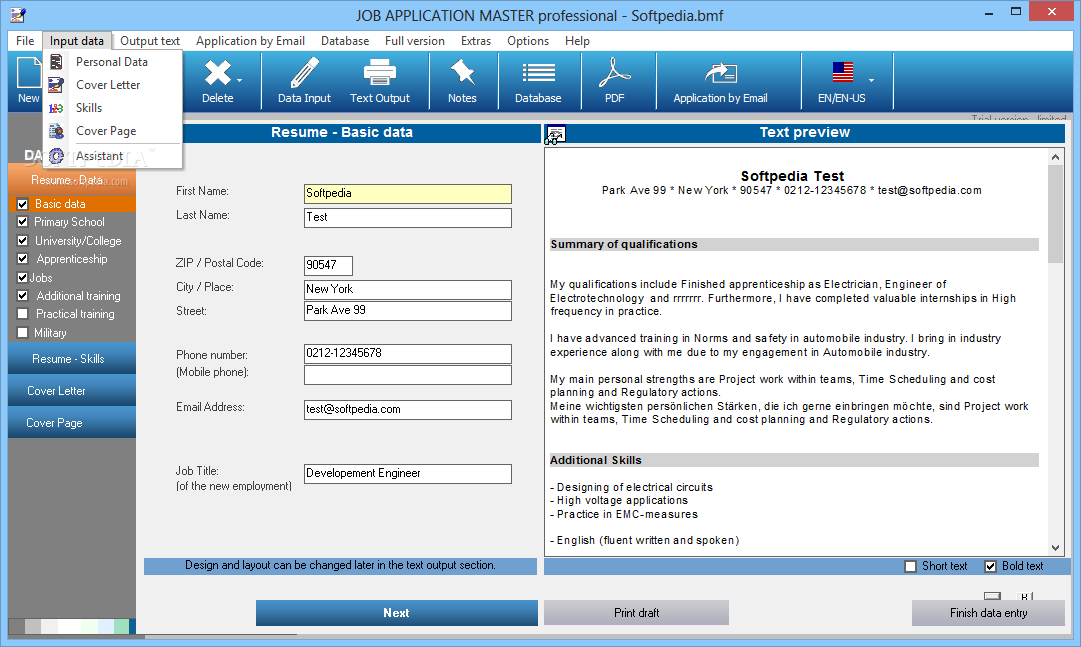Open the Full version menu
Image resolution: width=1081 pixels, height=647 pixels.
pos(414,41)
